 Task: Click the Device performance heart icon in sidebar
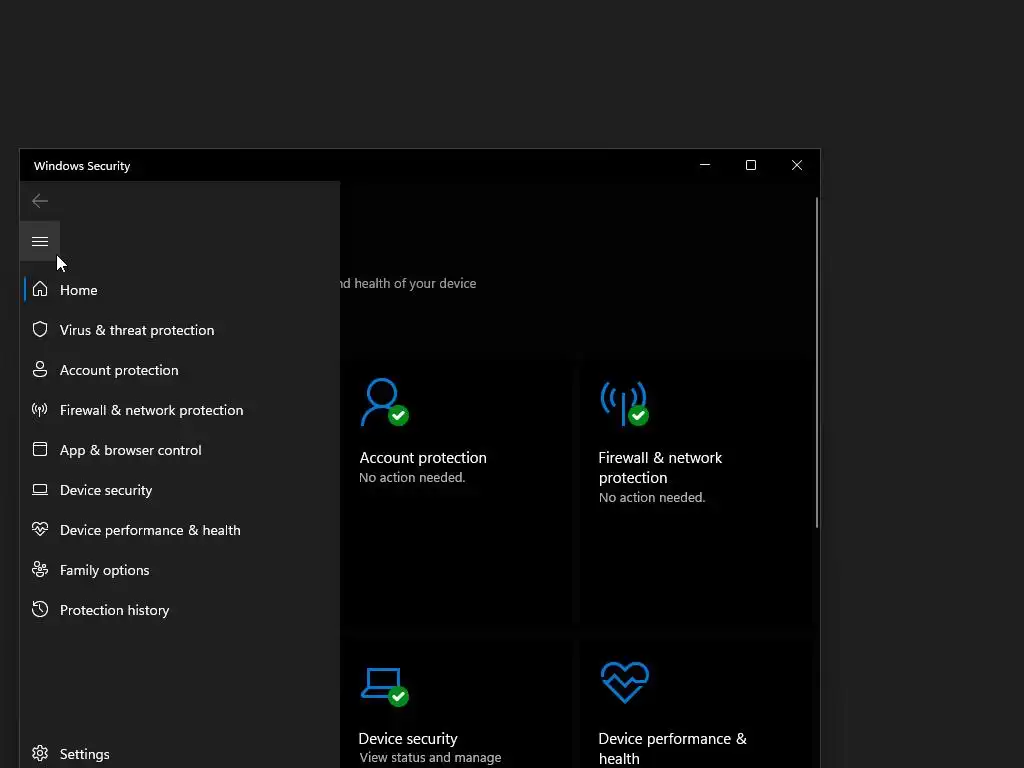(40, 529)
